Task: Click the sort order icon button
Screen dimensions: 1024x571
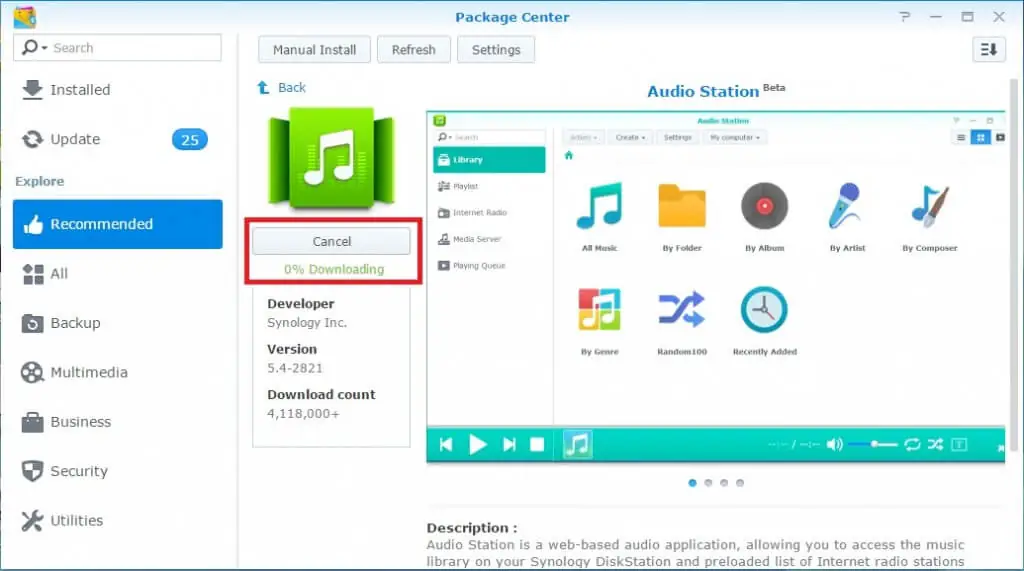Action: (989, 50)
